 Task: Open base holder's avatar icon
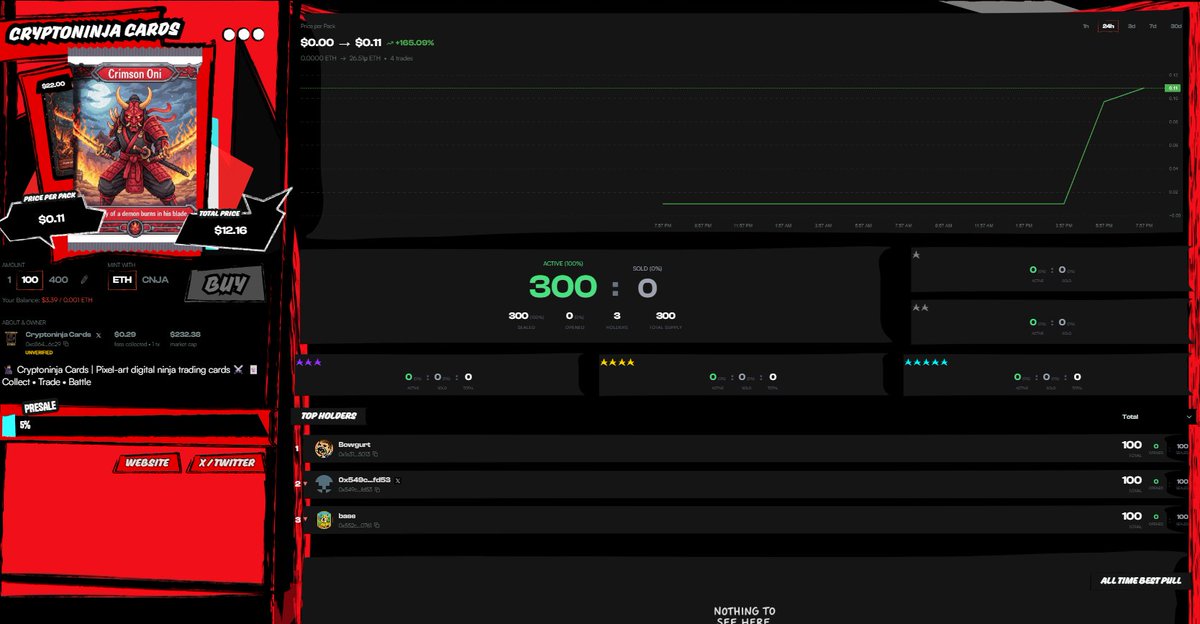coord(323,519)
